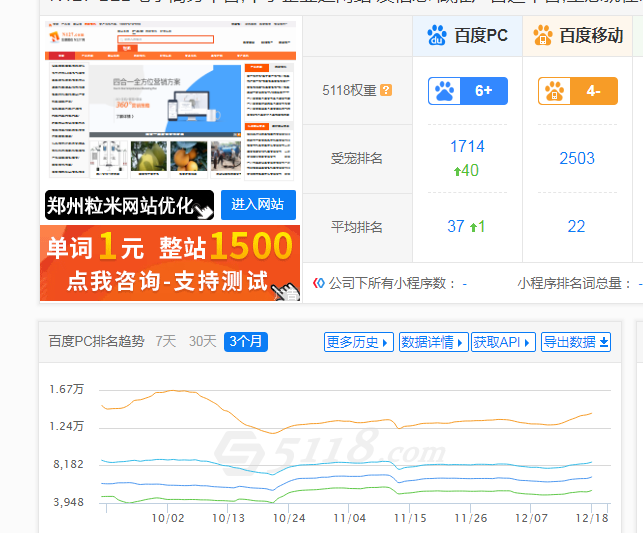
Task: Open the website preview thumbnail
Action: coord(170,100)
